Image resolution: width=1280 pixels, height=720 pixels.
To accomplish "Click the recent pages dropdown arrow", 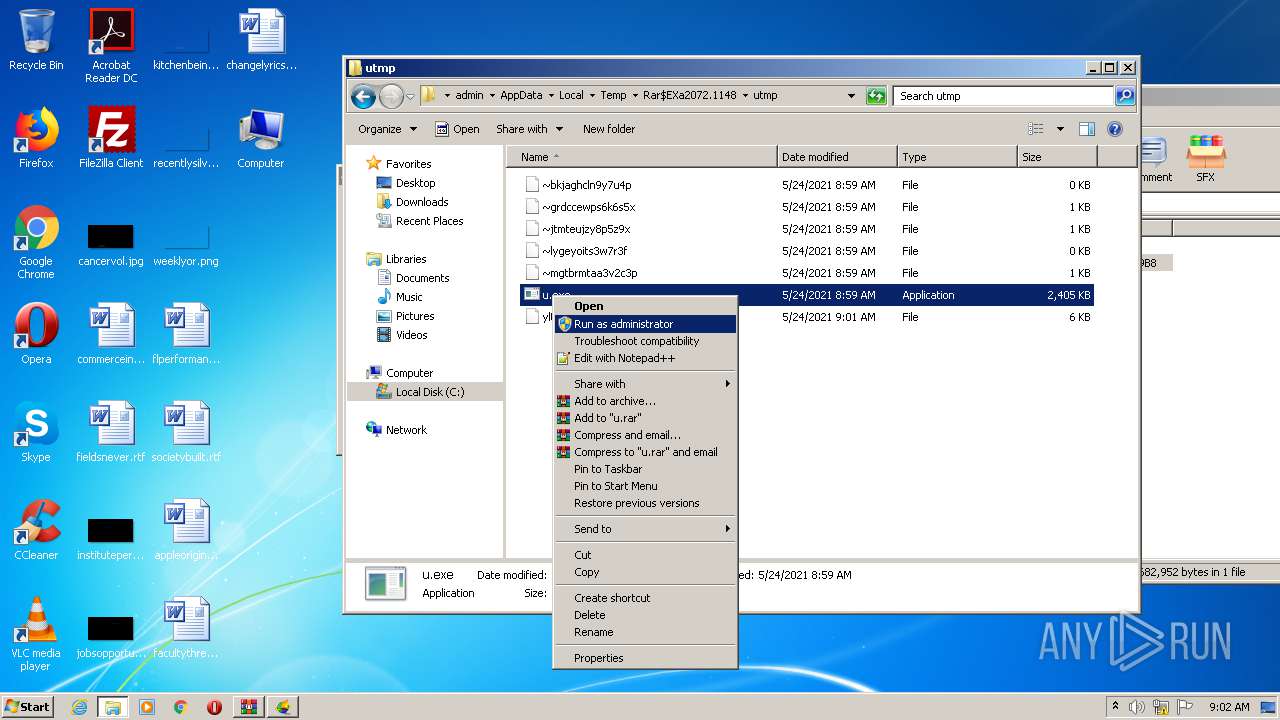I will (410, 97).
